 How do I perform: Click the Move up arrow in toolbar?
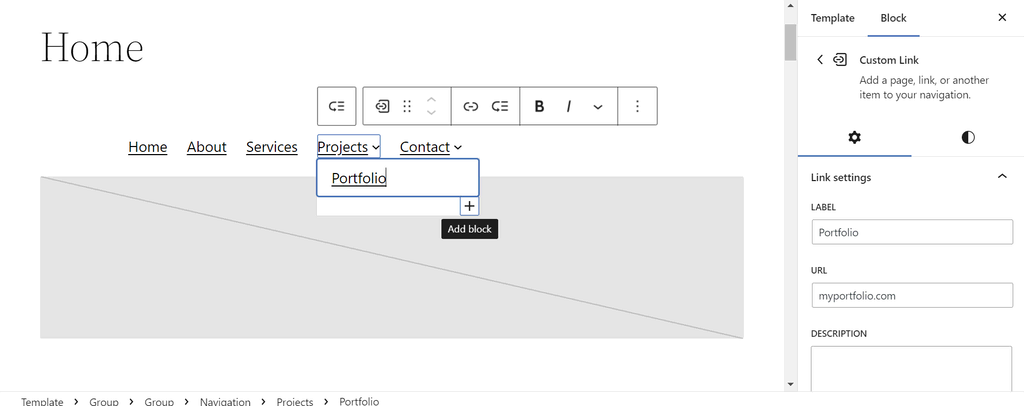431,99
